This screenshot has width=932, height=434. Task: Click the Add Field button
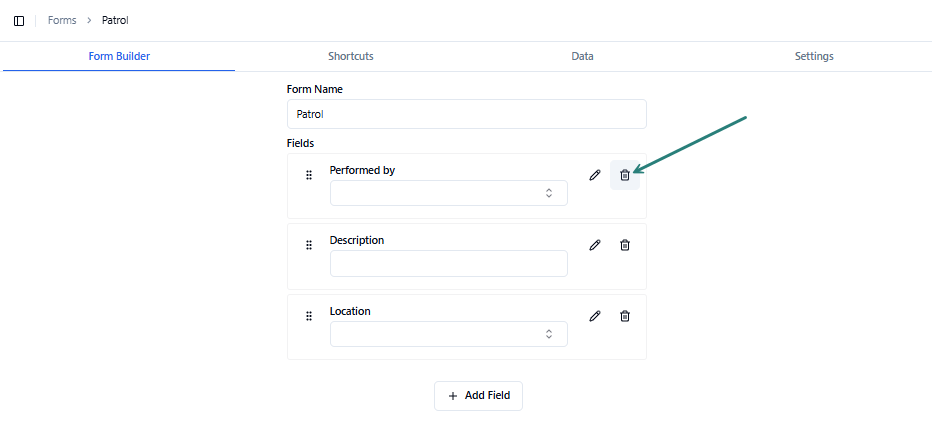[478, 396]
